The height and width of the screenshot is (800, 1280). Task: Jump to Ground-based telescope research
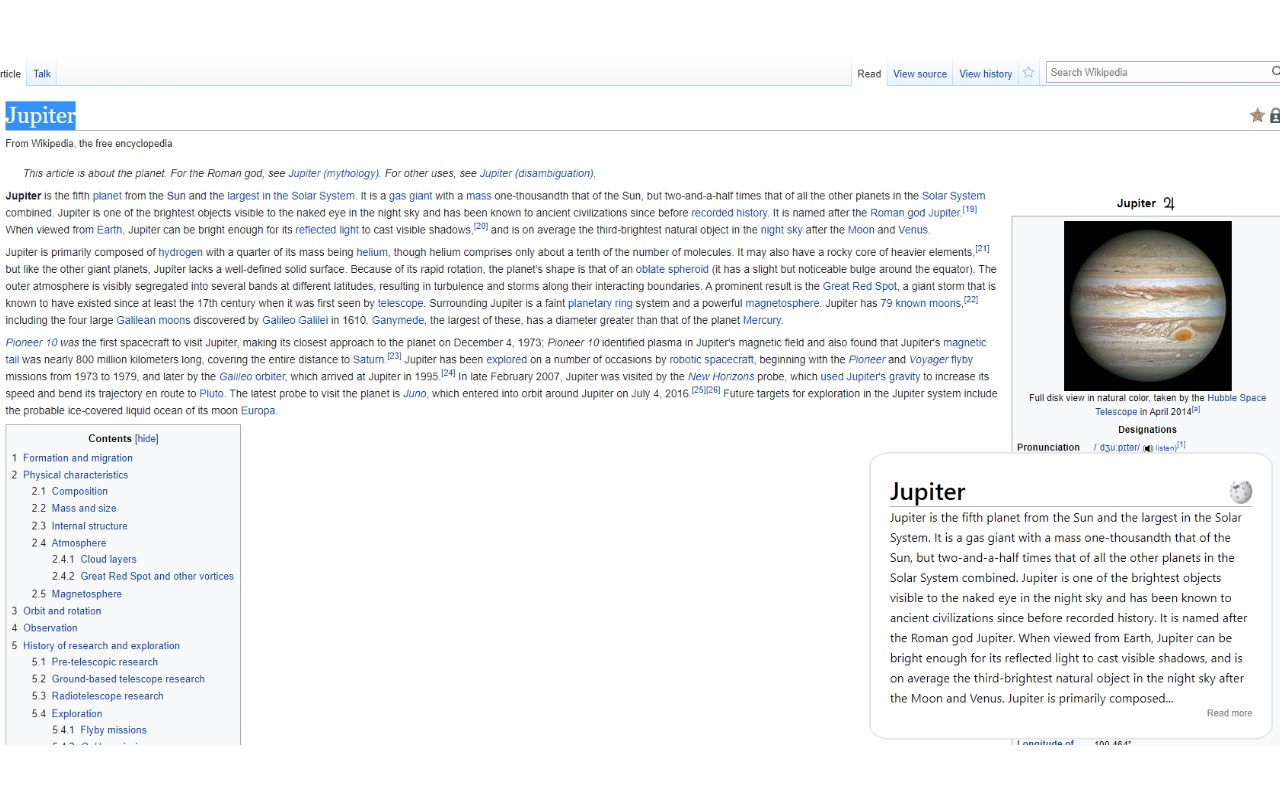click(128, 679)
